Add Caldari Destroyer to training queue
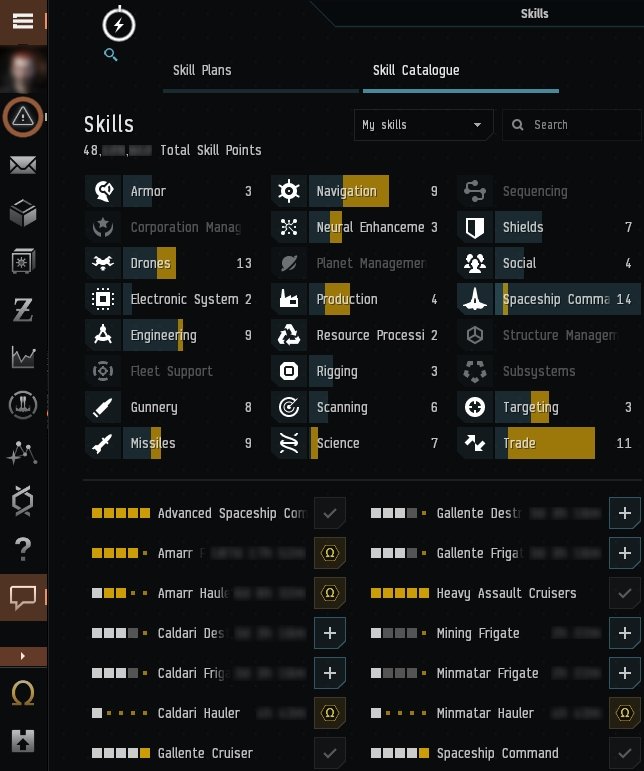Screen dimensions: 644x771 329,633
